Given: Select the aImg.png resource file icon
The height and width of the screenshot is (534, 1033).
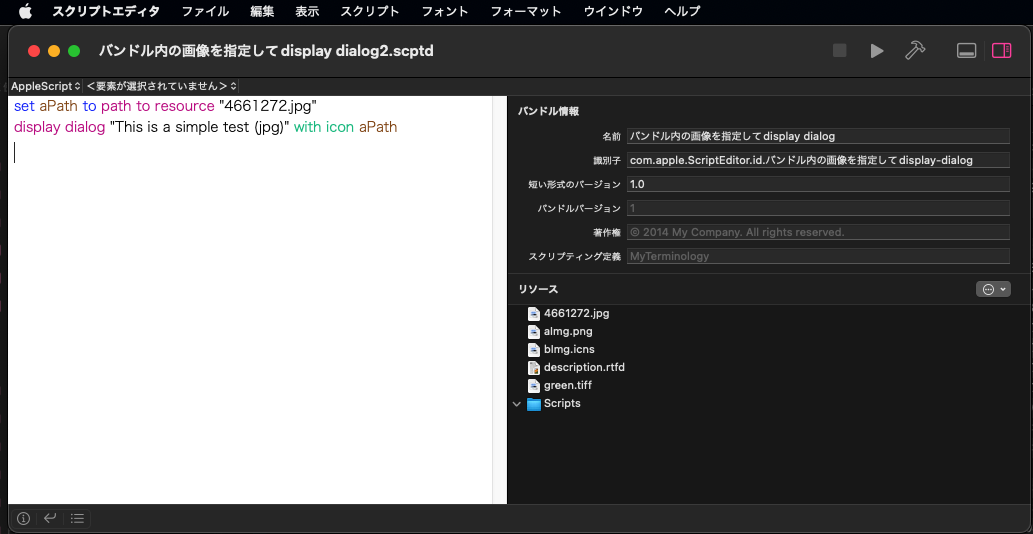Looking at the screenshot, I should coord(534,331).
